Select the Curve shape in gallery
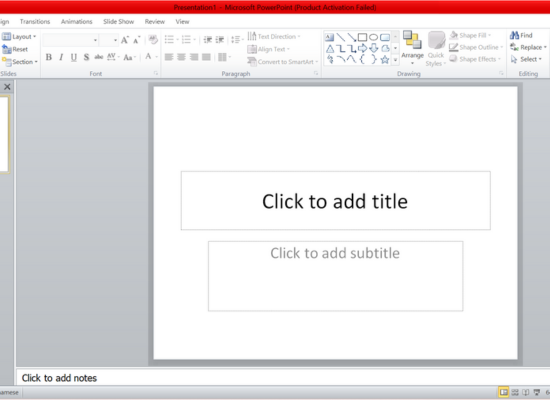Screen dimensions: 550x400 (x=351, y=59)
